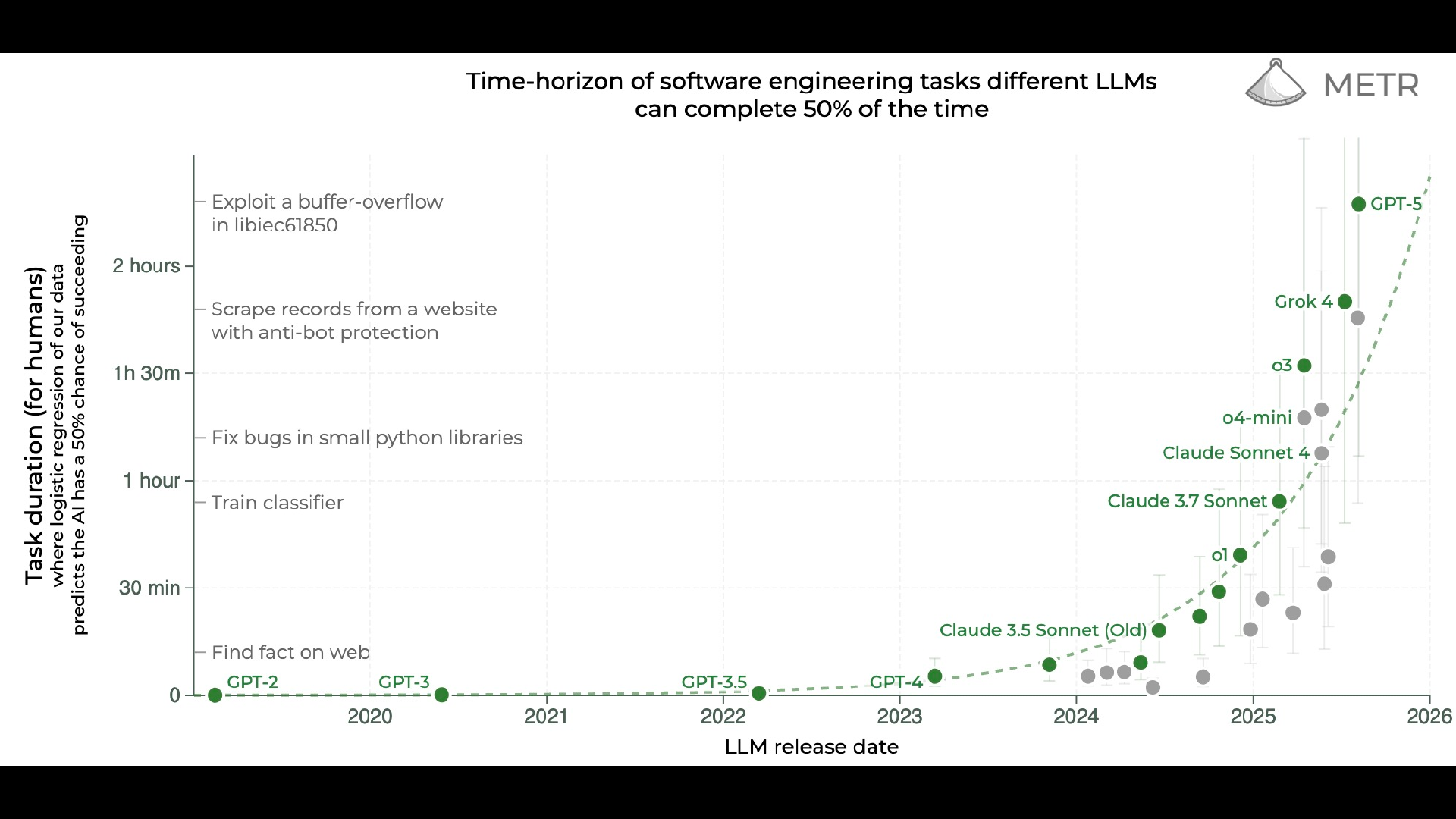The image size is (1456, 819).
Task: Click the "2020" x-axis tick label
Action: (370, 717)
